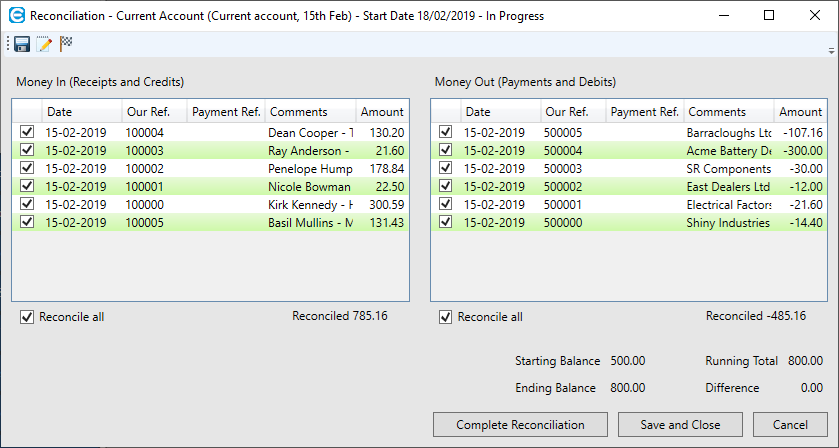Image resolution: width=839 pixels, height=448 pixels.
Task: Sort Money Out by Comments column header
Action: [x=728, y=112]
